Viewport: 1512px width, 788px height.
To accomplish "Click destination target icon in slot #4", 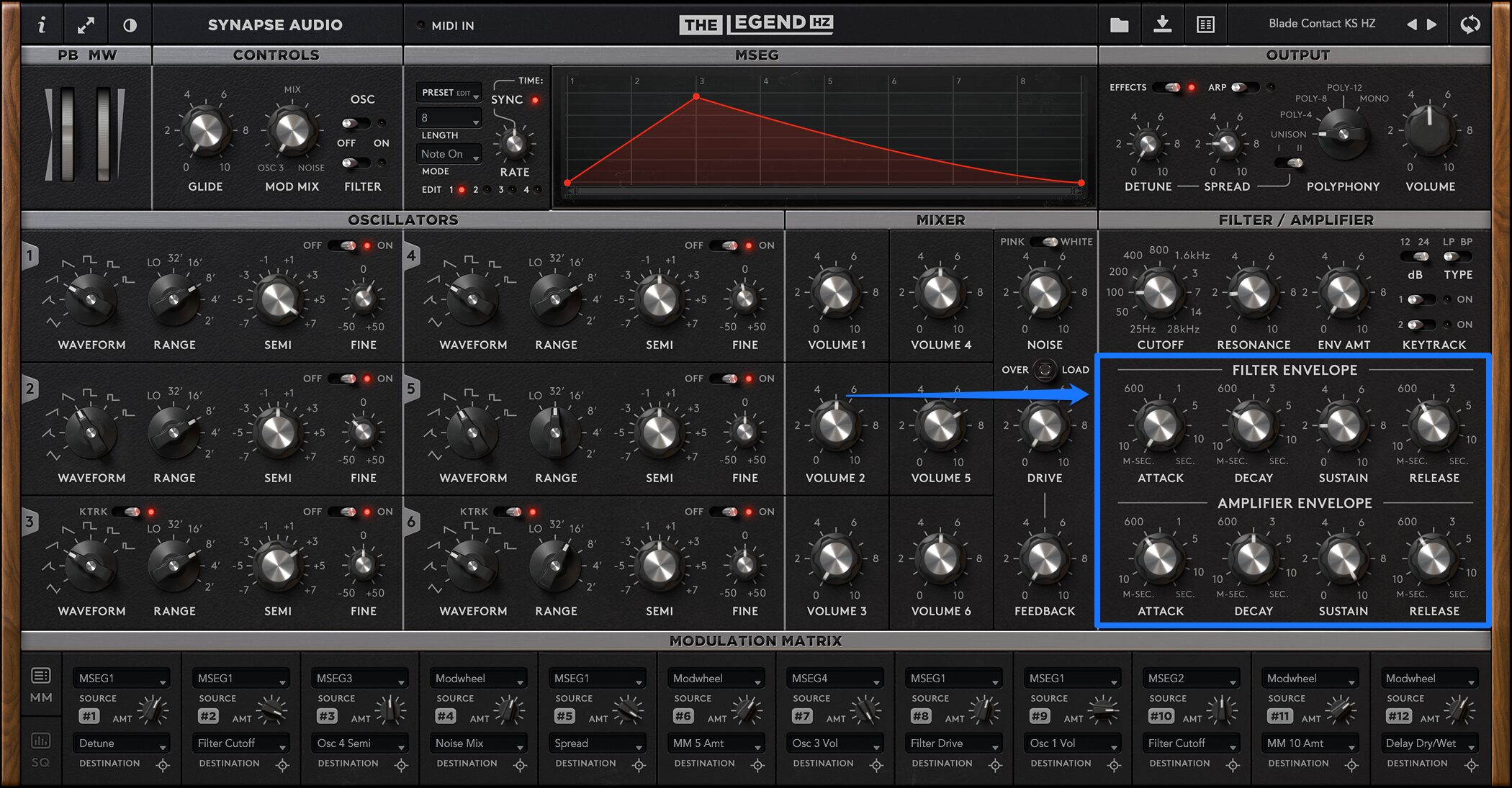I will pyautogui.click(x=520, y=765).
